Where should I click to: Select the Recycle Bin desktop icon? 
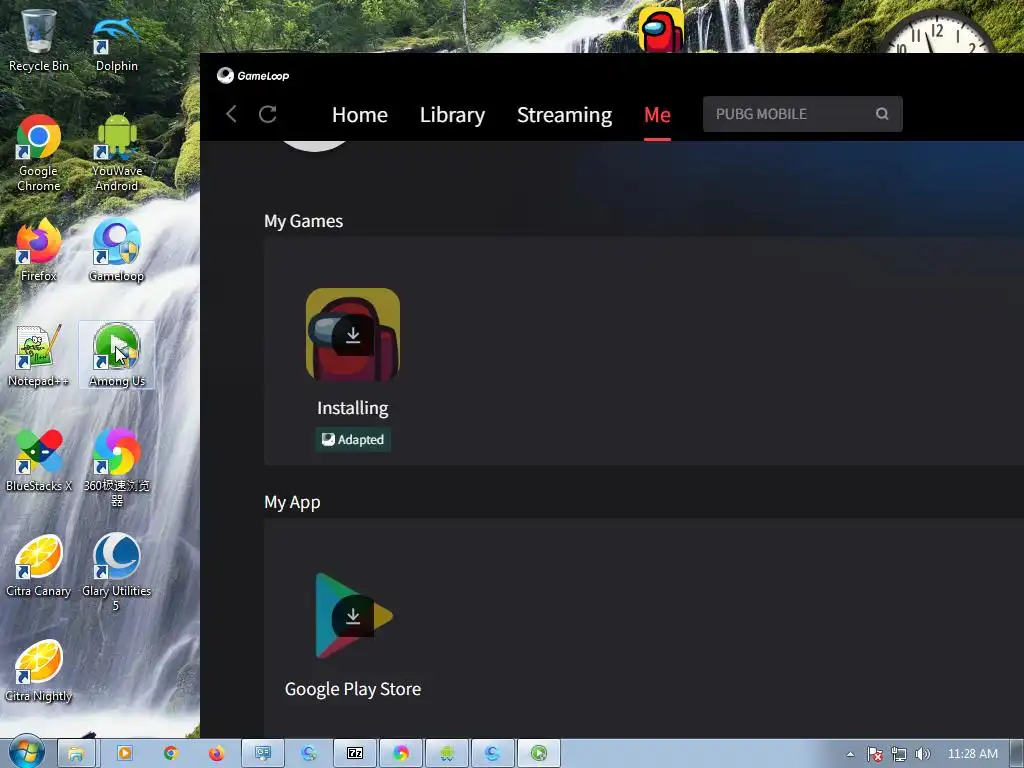(39, 40)
